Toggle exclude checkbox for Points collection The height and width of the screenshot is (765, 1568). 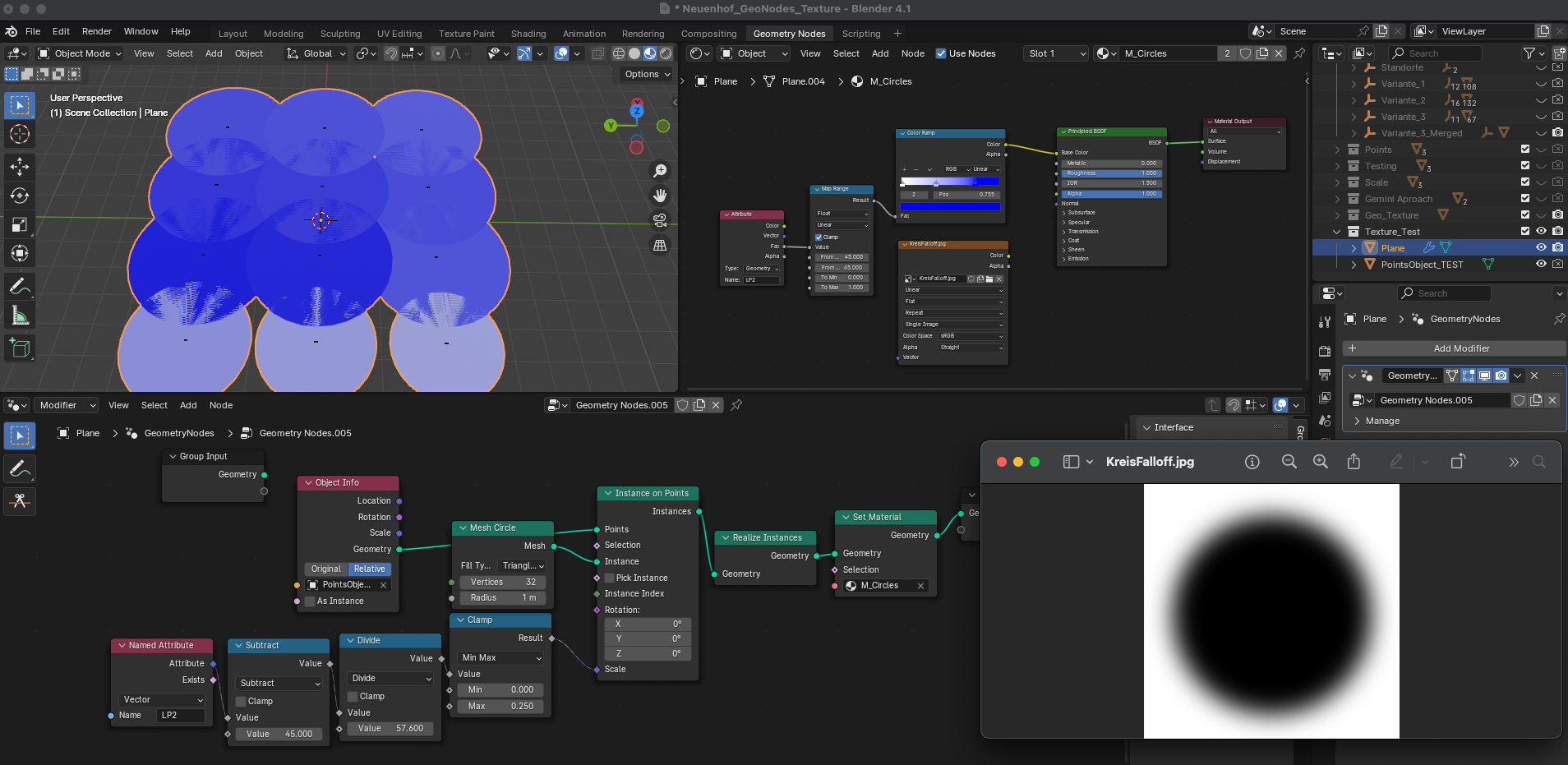click(1525, 150)
